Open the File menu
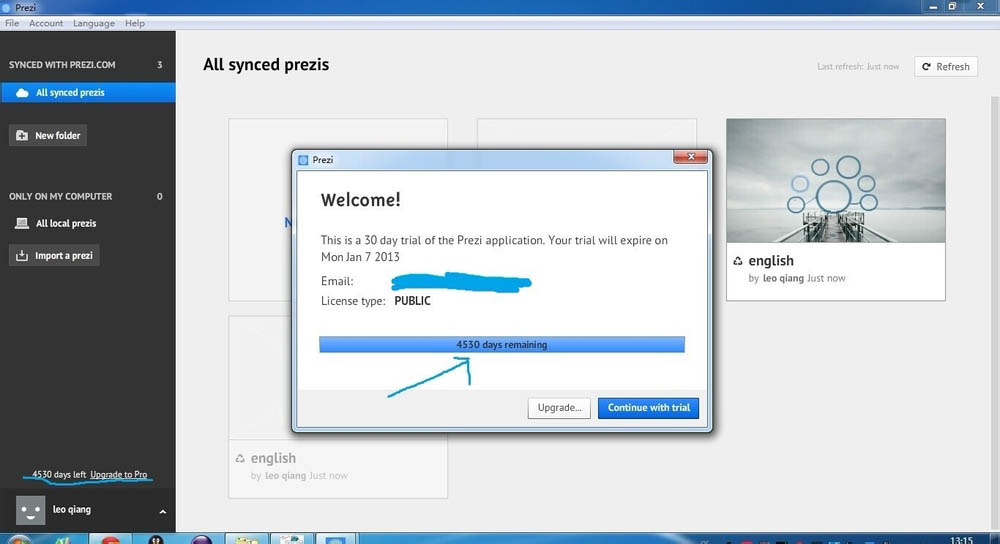This screenshot has width=1000, height=544. (12, 23)
